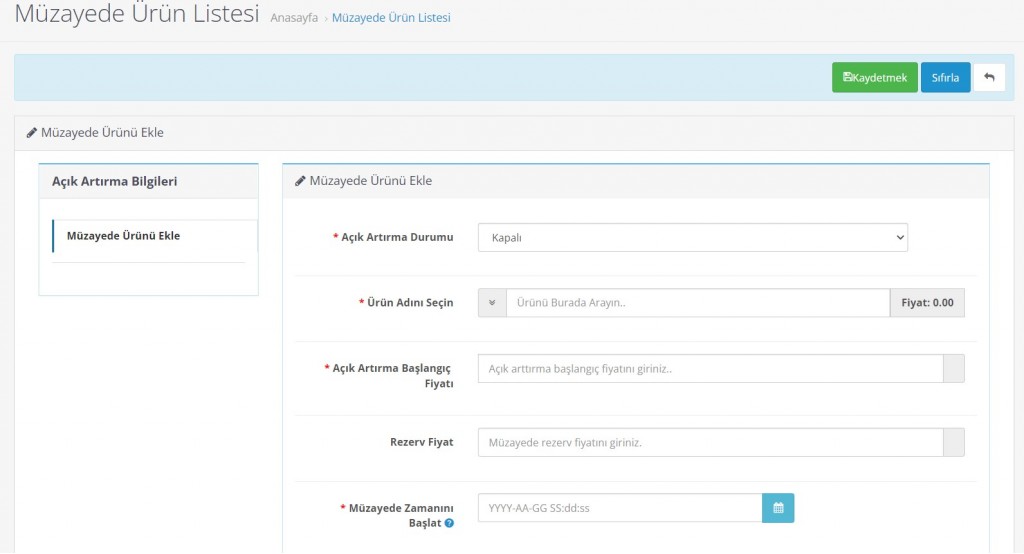This screenshot has width=1024, height=554.
Task: Click the Fiyat: 0.00 price label
Action: coord(927,303)
